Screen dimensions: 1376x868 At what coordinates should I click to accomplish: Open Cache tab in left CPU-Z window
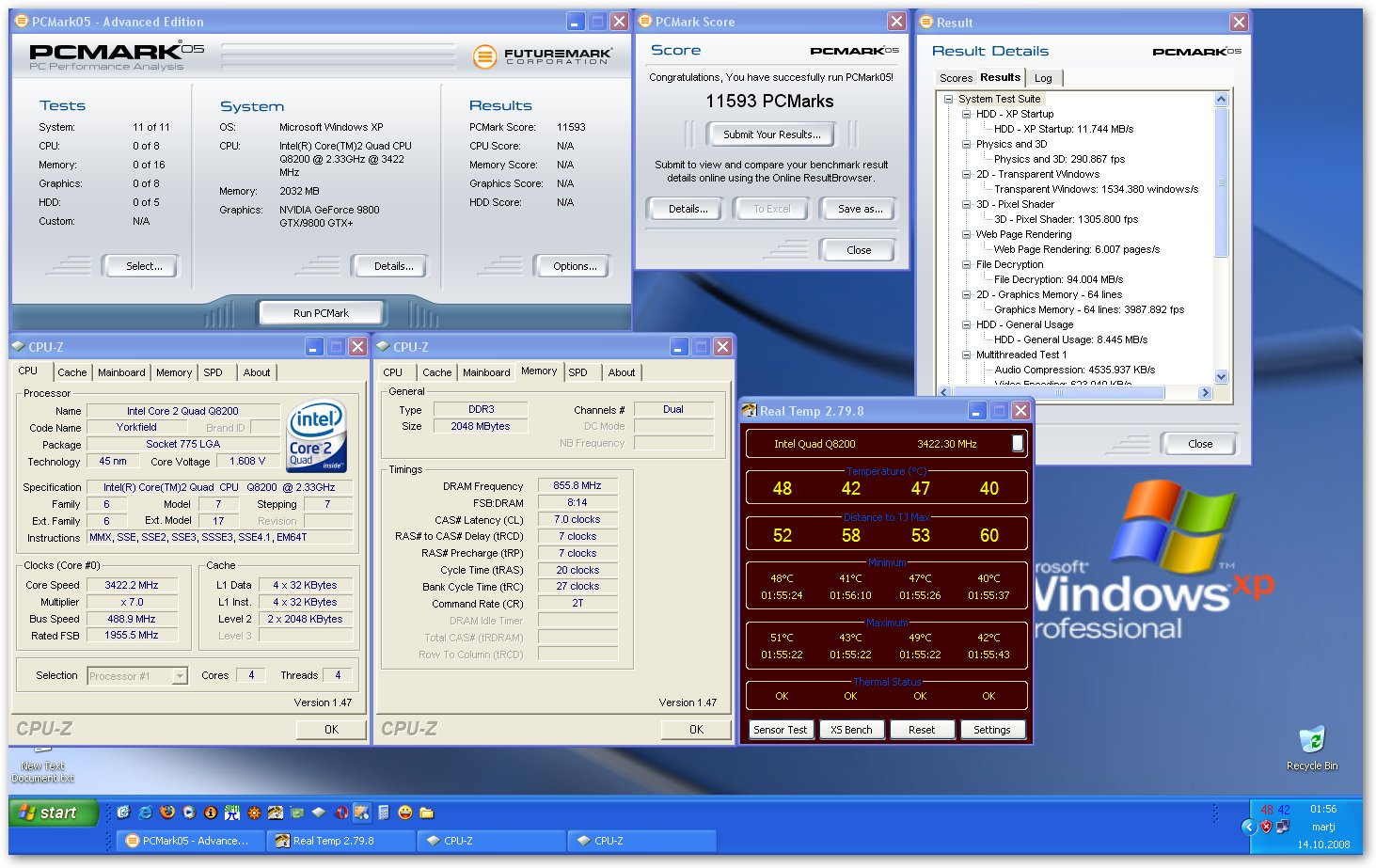(71, 372)
